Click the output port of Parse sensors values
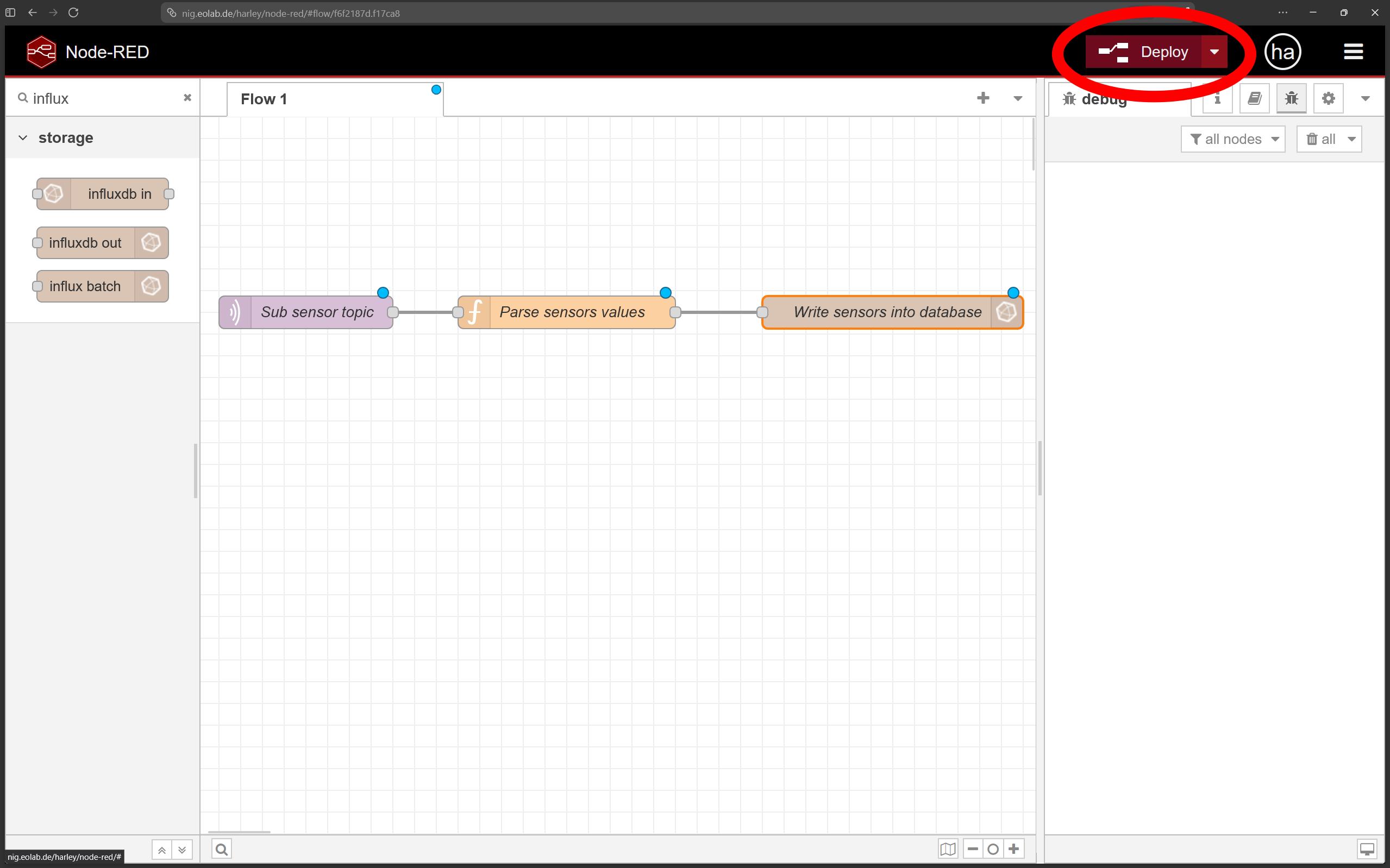 (675, 312)
